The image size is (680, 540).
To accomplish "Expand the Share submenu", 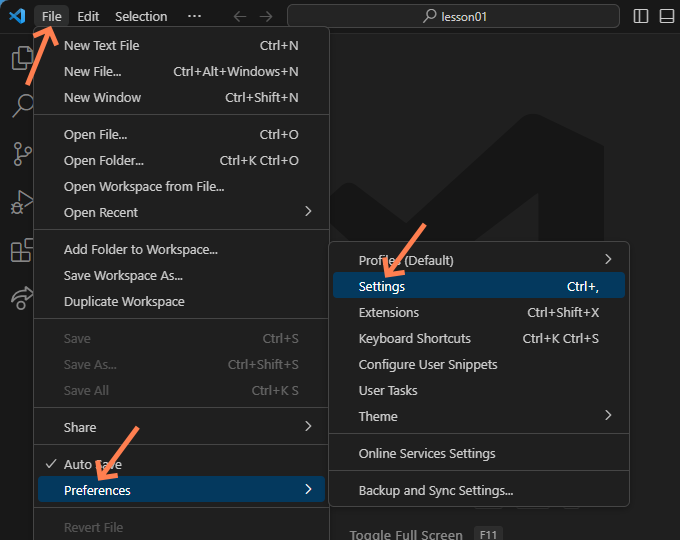I will click(x=181, y=427).
